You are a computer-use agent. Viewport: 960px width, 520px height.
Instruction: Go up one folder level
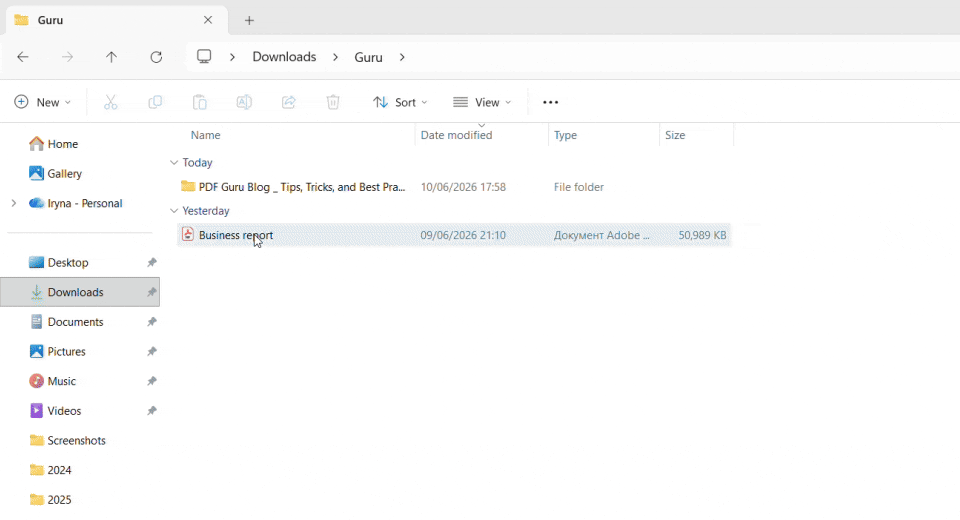click(111, 57)
